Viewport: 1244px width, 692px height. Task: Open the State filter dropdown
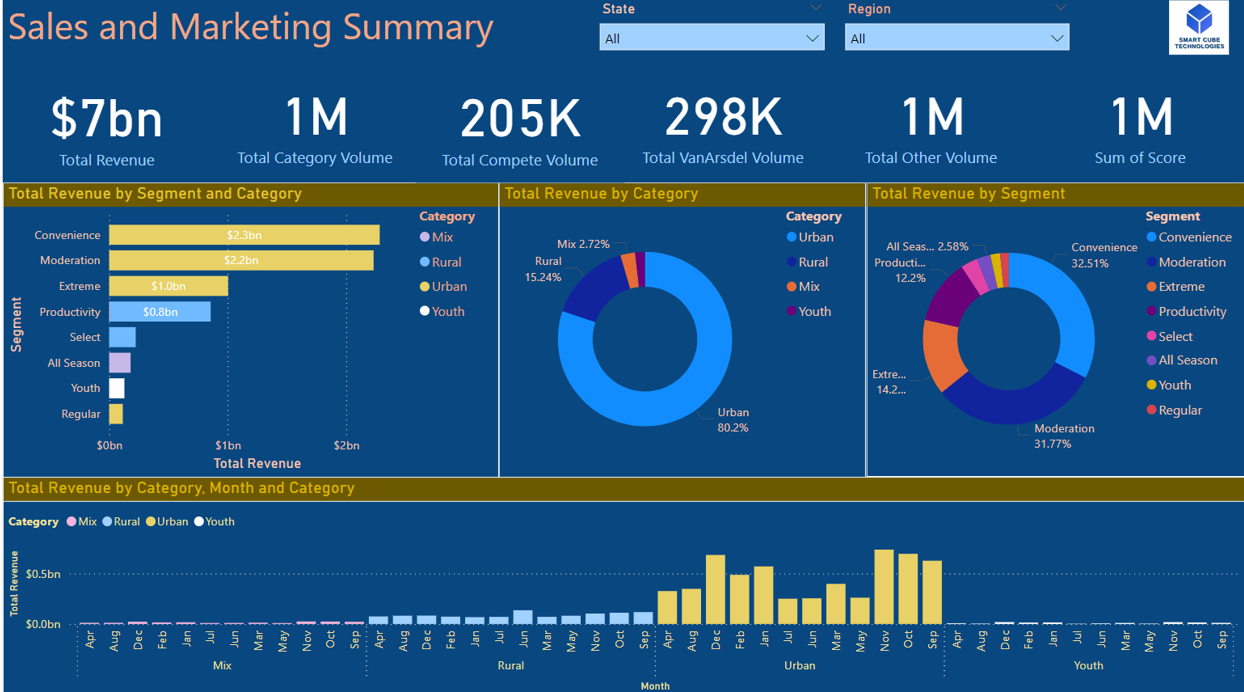711,38
